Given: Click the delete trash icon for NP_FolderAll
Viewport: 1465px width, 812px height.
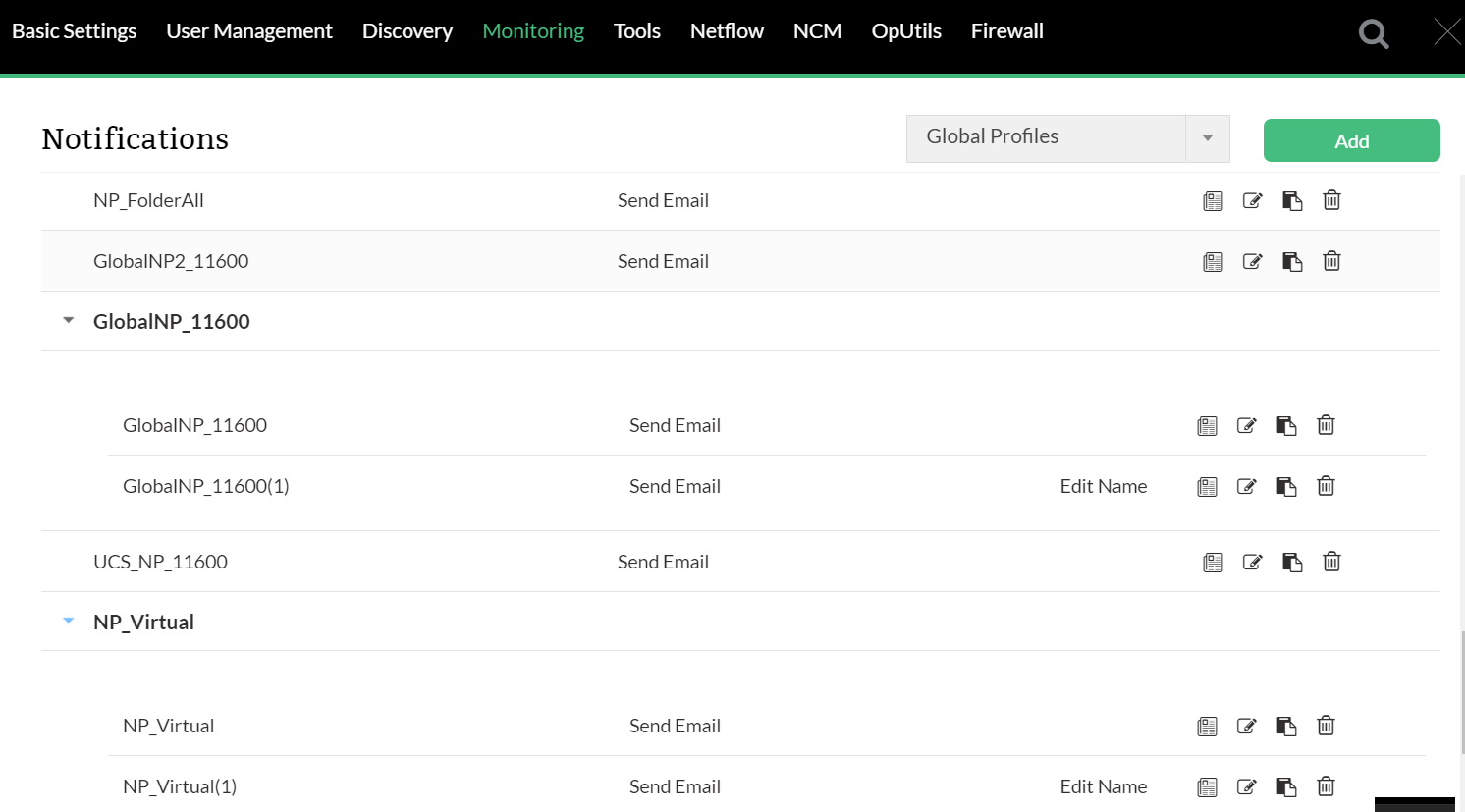Looking at the screenshot, I should (x=1331, y=200).
